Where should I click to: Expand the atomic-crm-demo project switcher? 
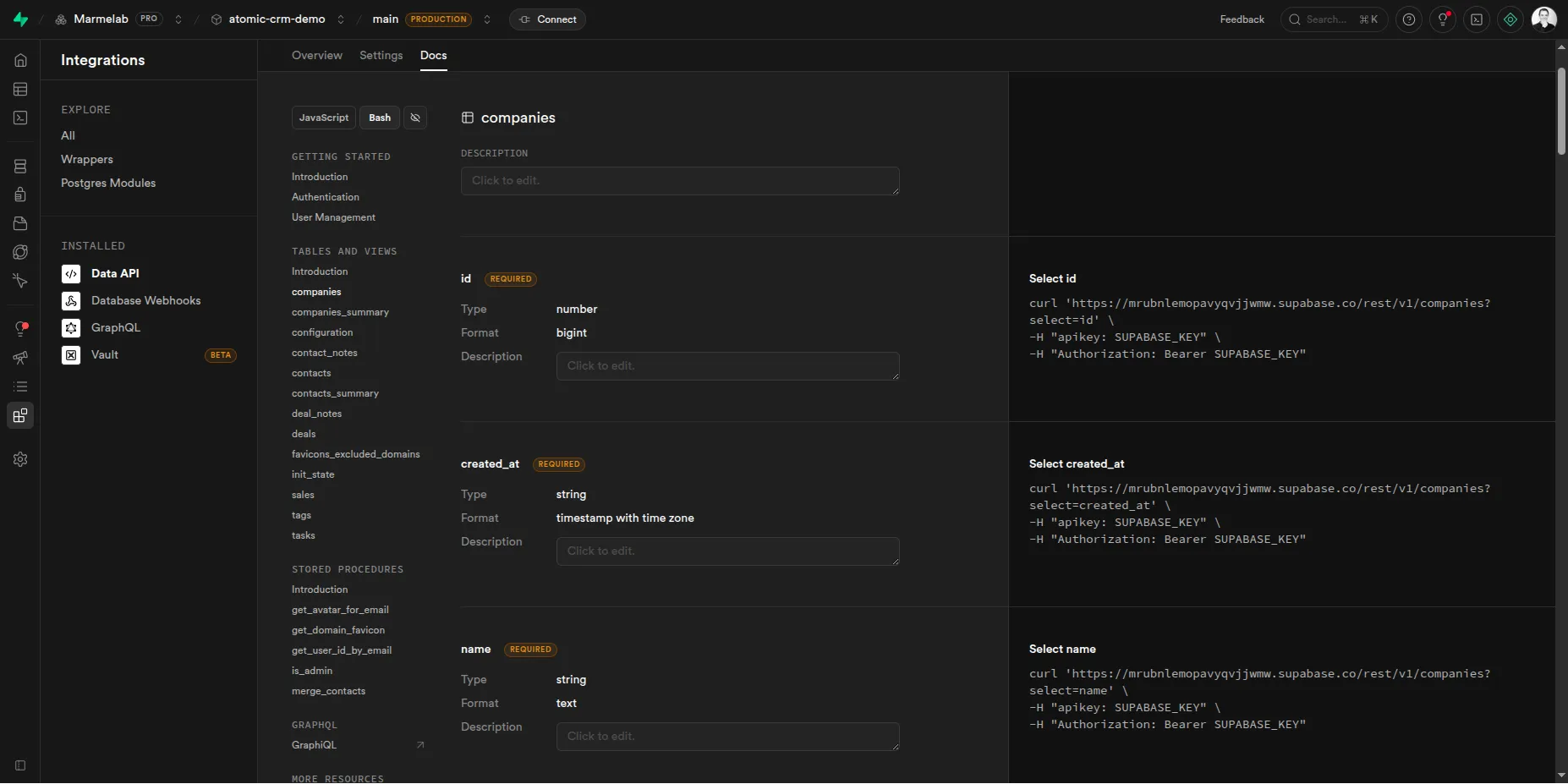pos(341,19)
